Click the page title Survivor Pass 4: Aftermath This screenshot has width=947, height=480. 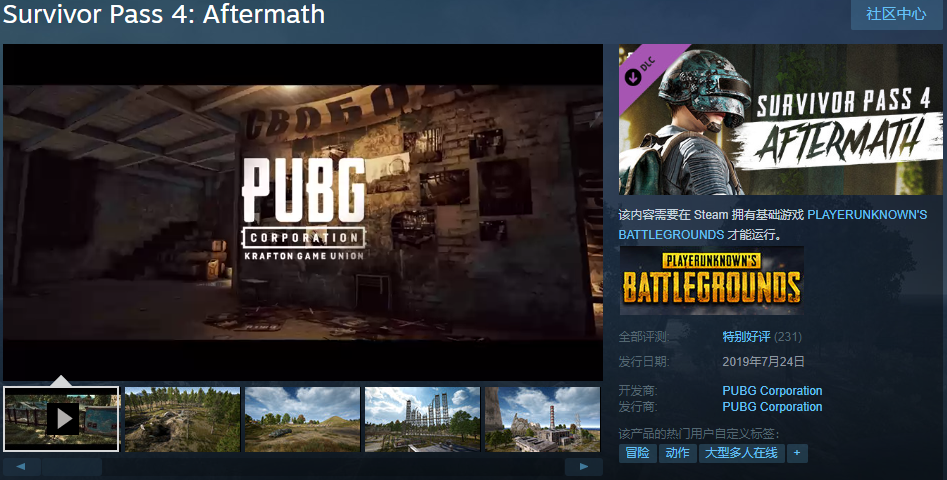coord(164,14)
